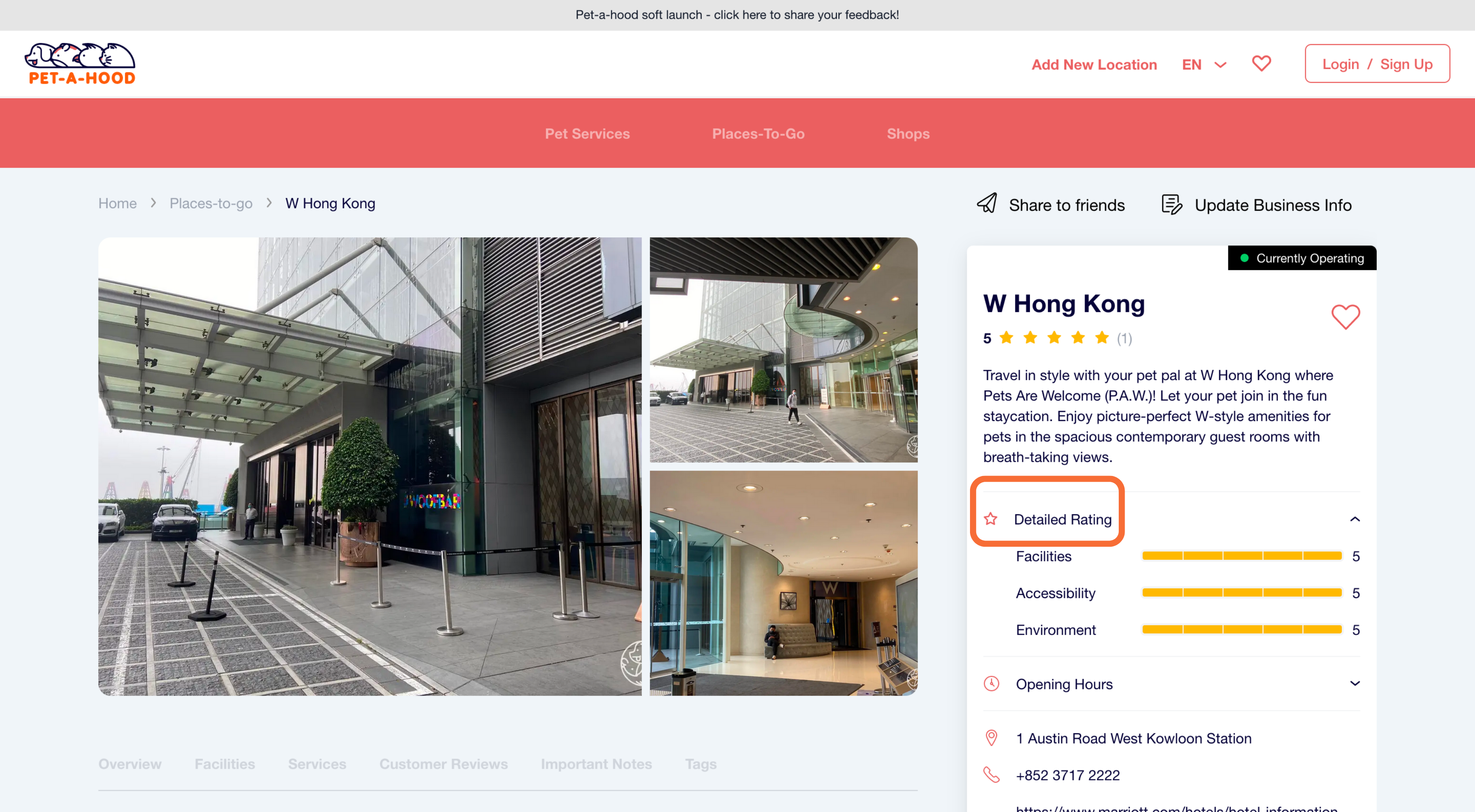Switch to the Important Notes tab
Viewport: 1475px width, 812px height.
[x=596, y=764]
